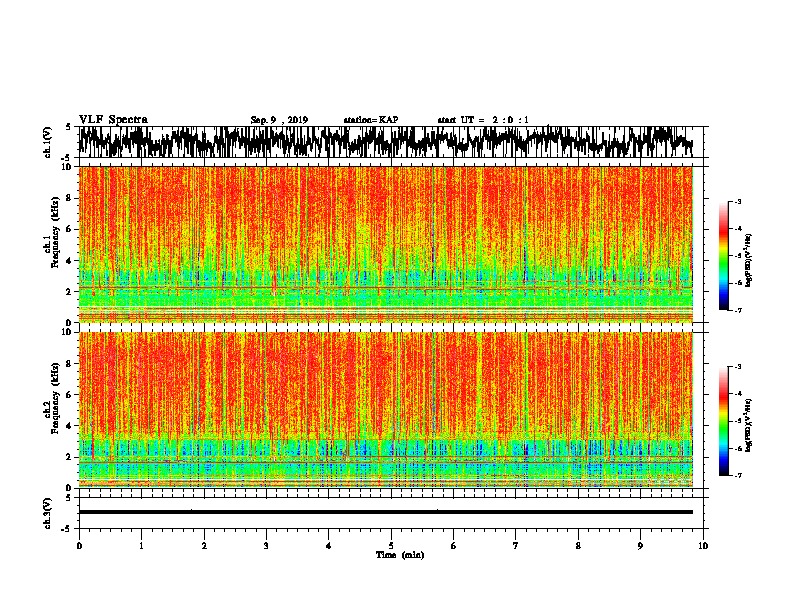Screen dimensions: 792x612
Task: Click the "Time (min)" axis title
Action: pyautogui.click(x=400, y=555)
